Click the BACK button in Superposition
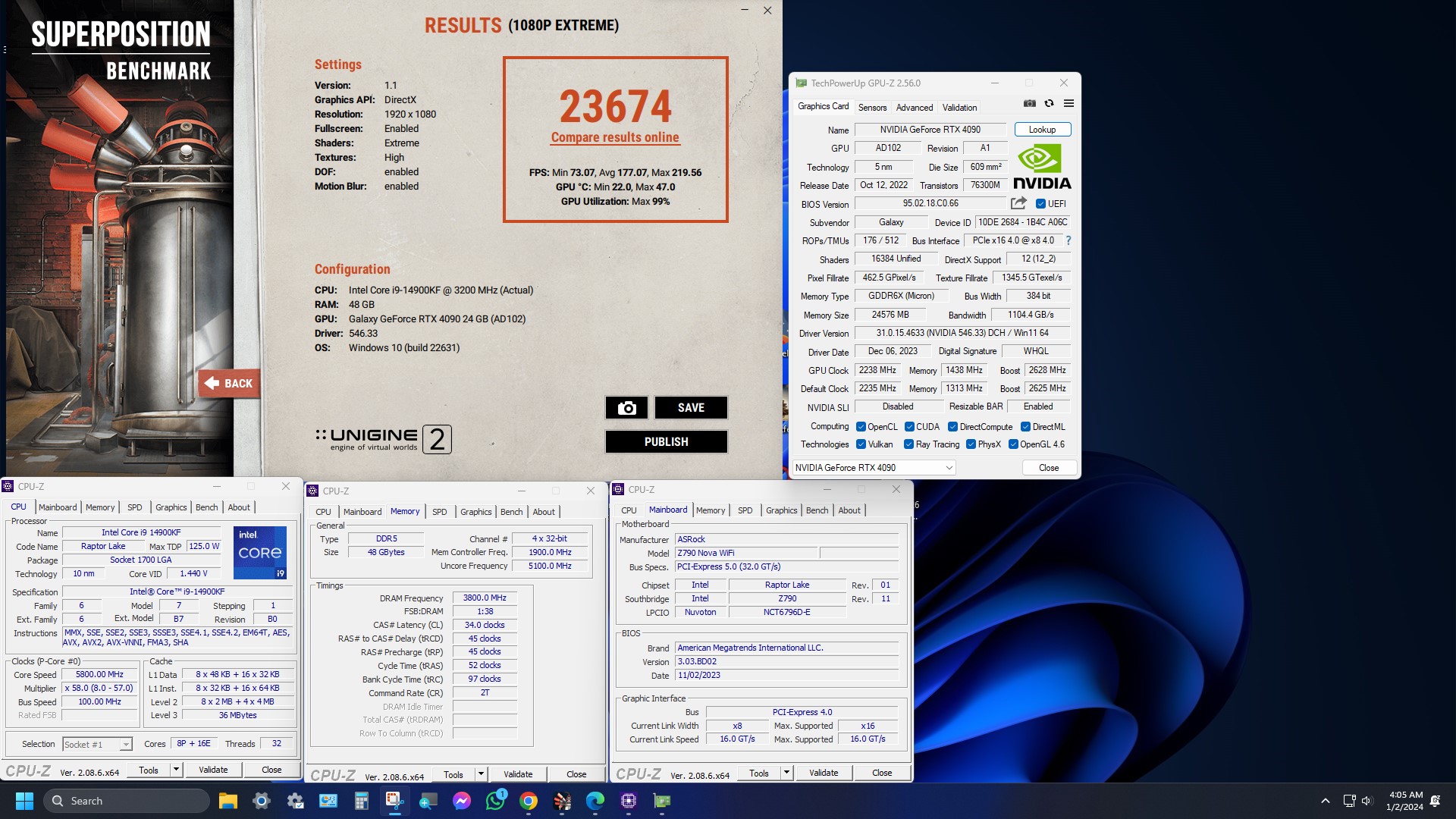Image resolution: width=1456 pixels, height=819 pixels. pyautogui.click(x=230, y=384)
